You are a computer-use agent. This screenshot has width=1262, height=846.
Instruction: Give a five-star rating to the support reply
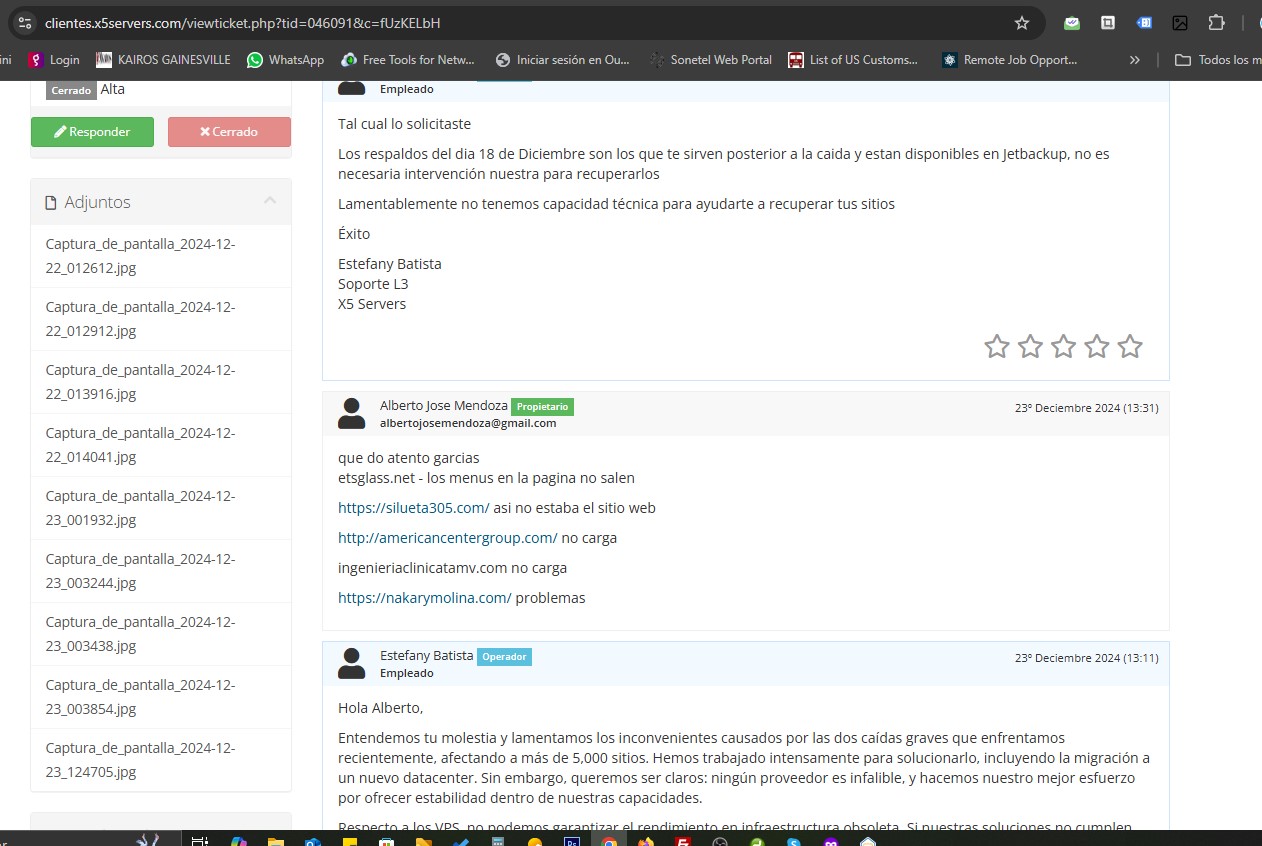coord(1130,346)
